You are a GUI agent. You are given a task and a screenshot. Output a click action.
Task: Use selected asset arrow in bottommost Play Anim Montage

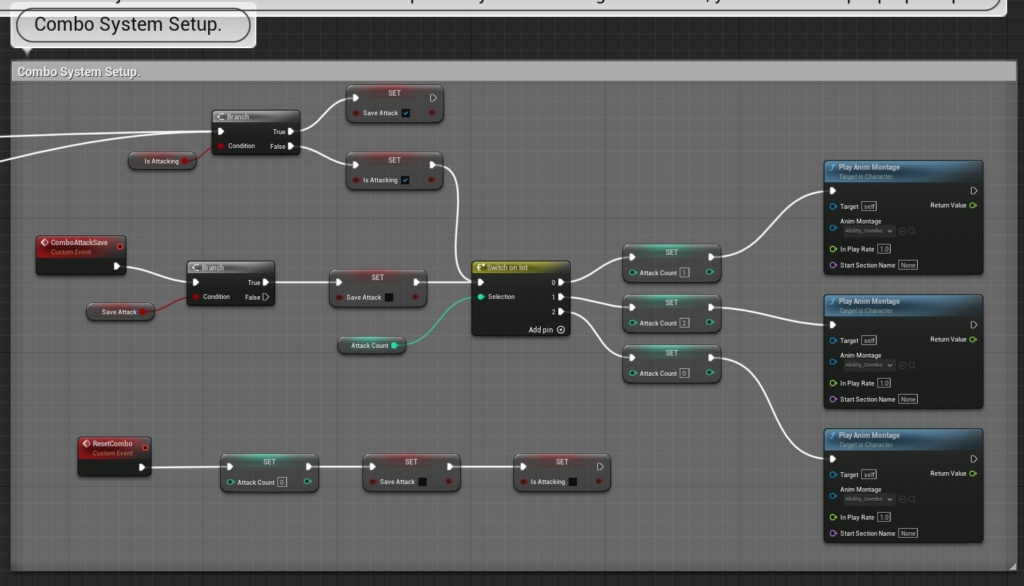tap(903, 499)
